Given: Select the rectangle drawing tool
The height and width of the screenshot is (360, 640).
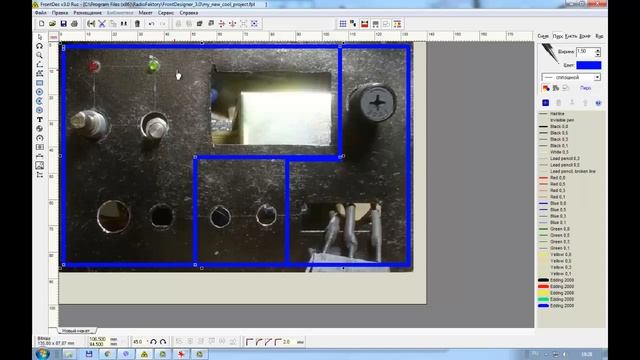Looking at the screenshot, I should click(40, 83).
